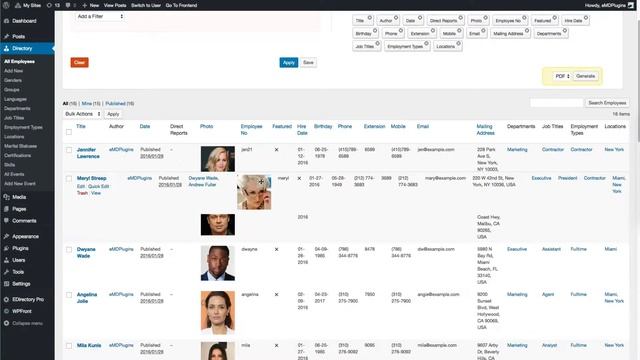This screenshot has width=640, height=360.
Task: Tick the checkbox for Mila Kunis row
Action: click(69, 346)
